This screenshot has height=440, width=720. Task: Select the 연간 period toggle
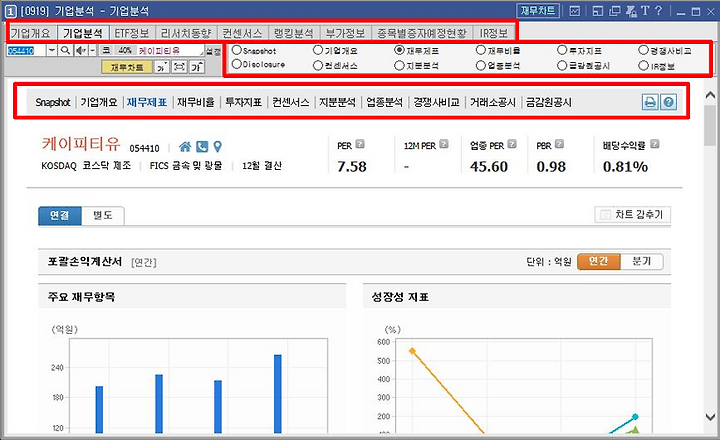tap(599, 261)
